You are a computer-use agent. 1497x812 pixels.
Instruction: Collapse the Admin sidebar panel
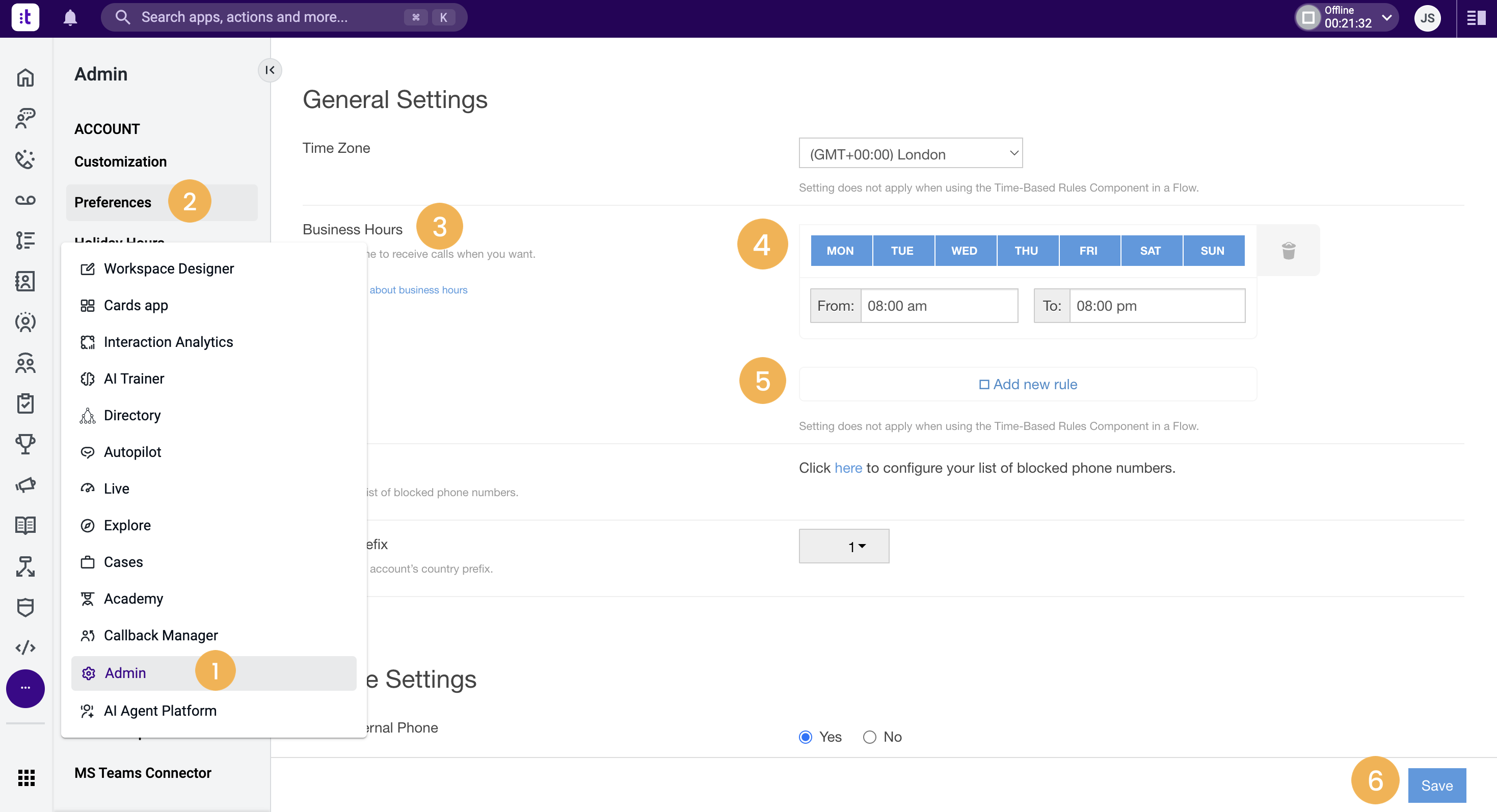270,70
